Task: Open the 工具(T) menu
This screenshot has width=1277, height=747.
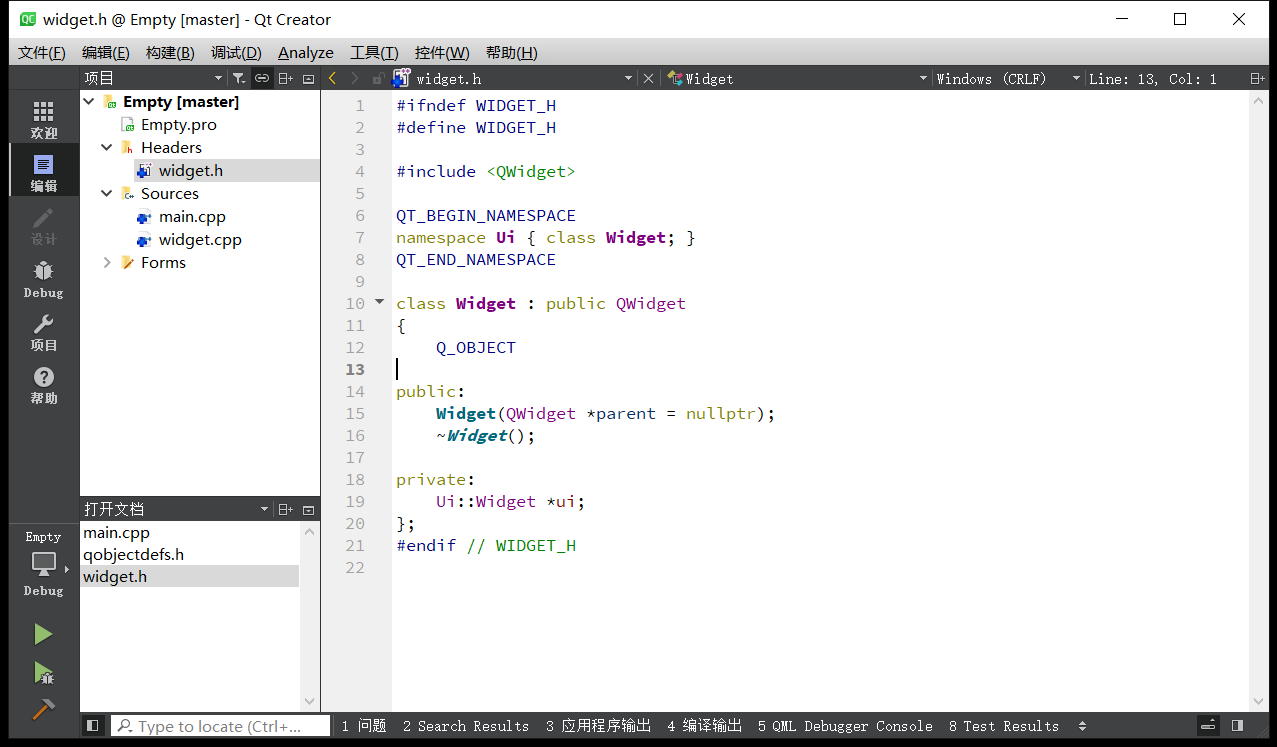Action: pos(374,53)
